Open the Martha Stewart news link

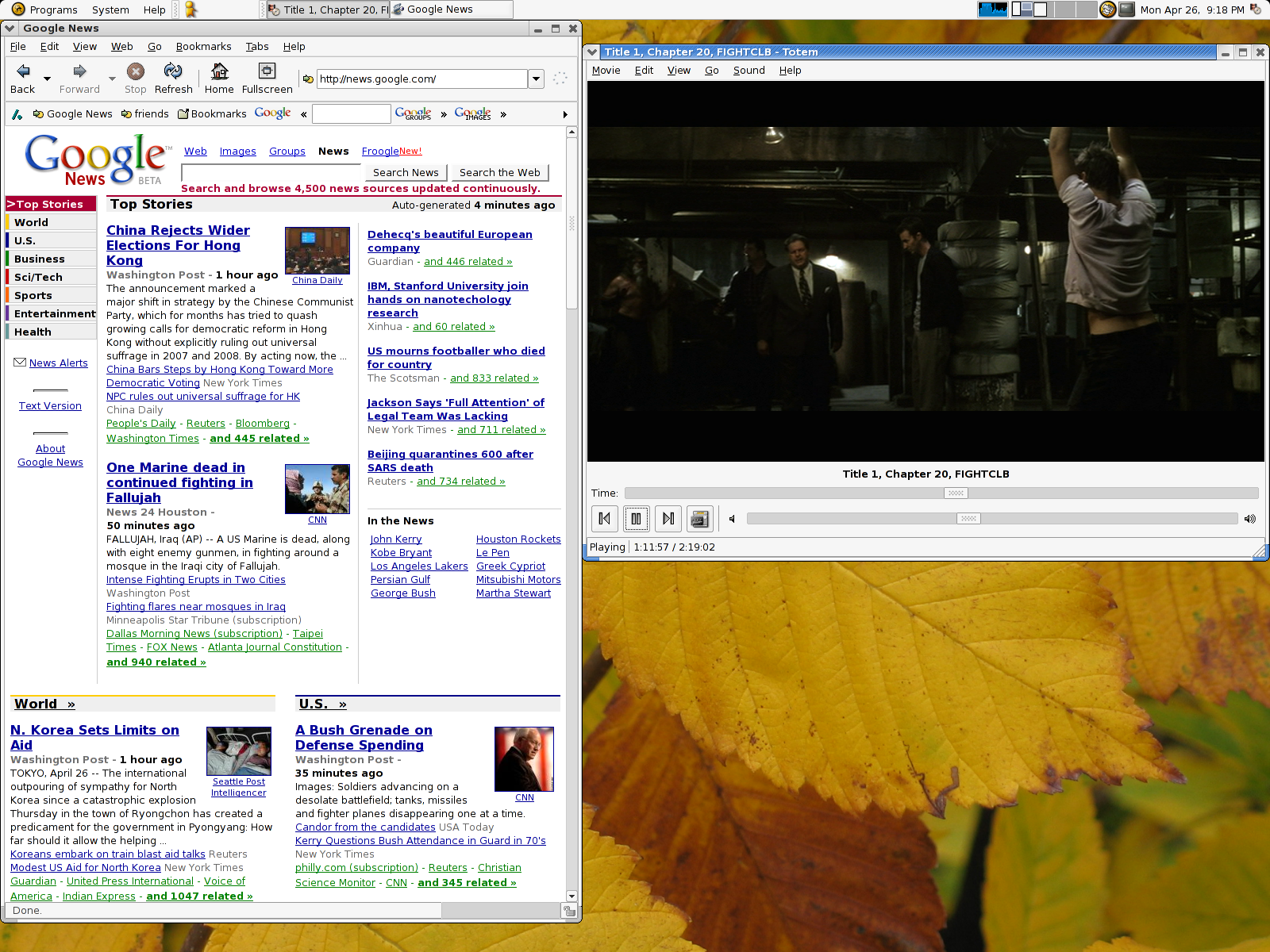[514, 593]
